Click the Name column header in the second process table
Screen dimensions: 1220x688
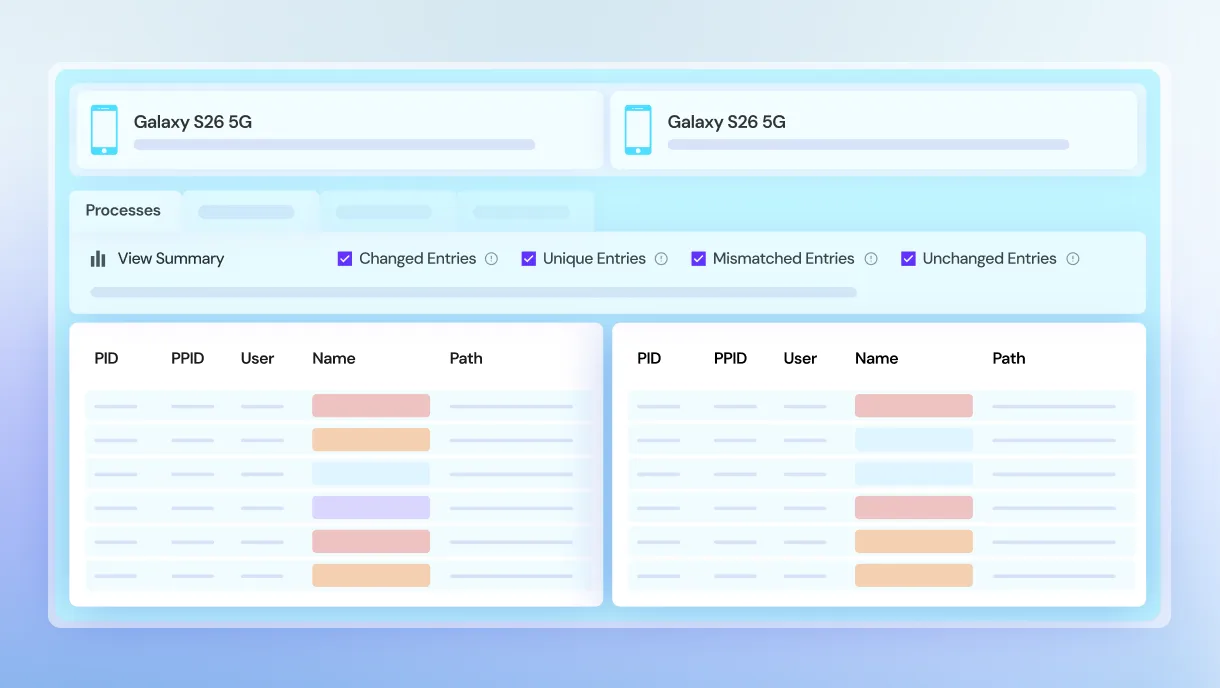pos(877,358)
